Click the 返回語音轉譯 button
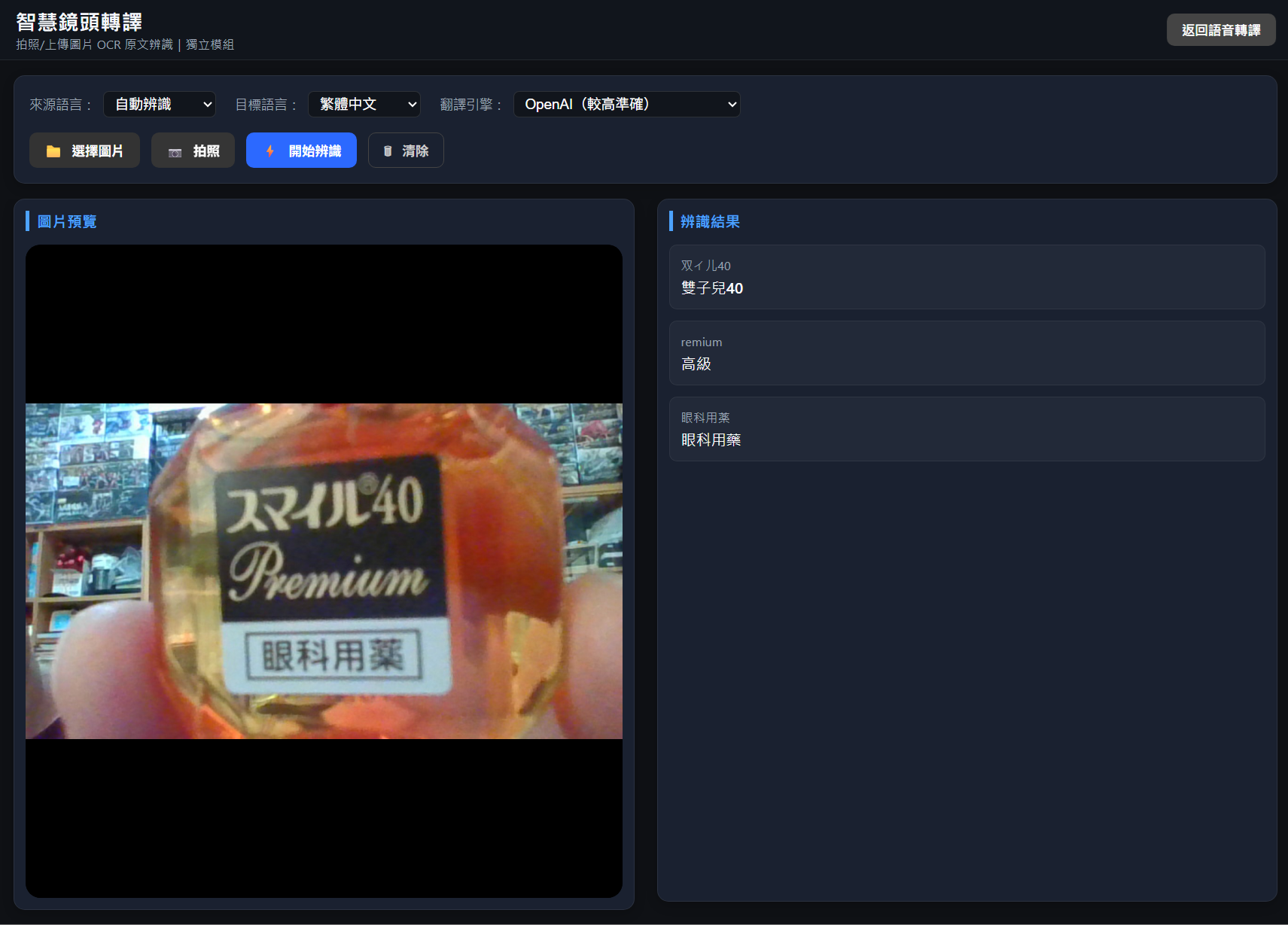The image size is (1288, 925). [1221, 30]
